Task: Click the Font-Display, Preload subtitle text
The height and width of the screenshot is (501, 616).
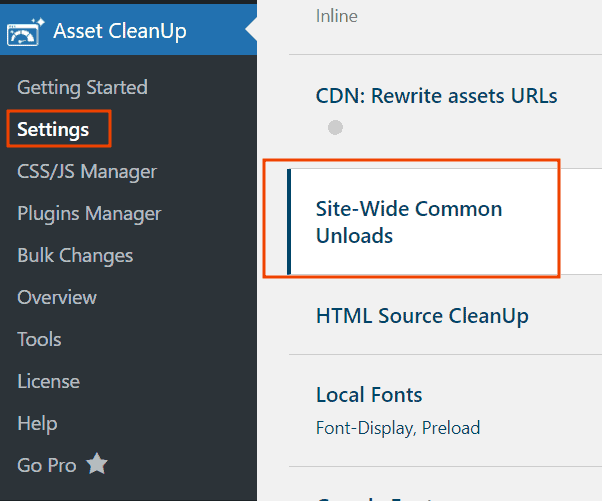Action: [x=398, y=428]
